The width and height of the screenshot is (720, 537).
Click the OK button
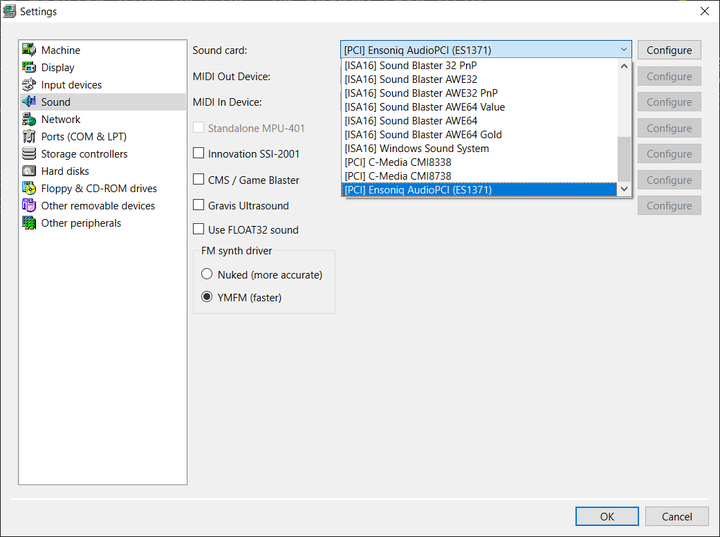[x=606, y=517]
